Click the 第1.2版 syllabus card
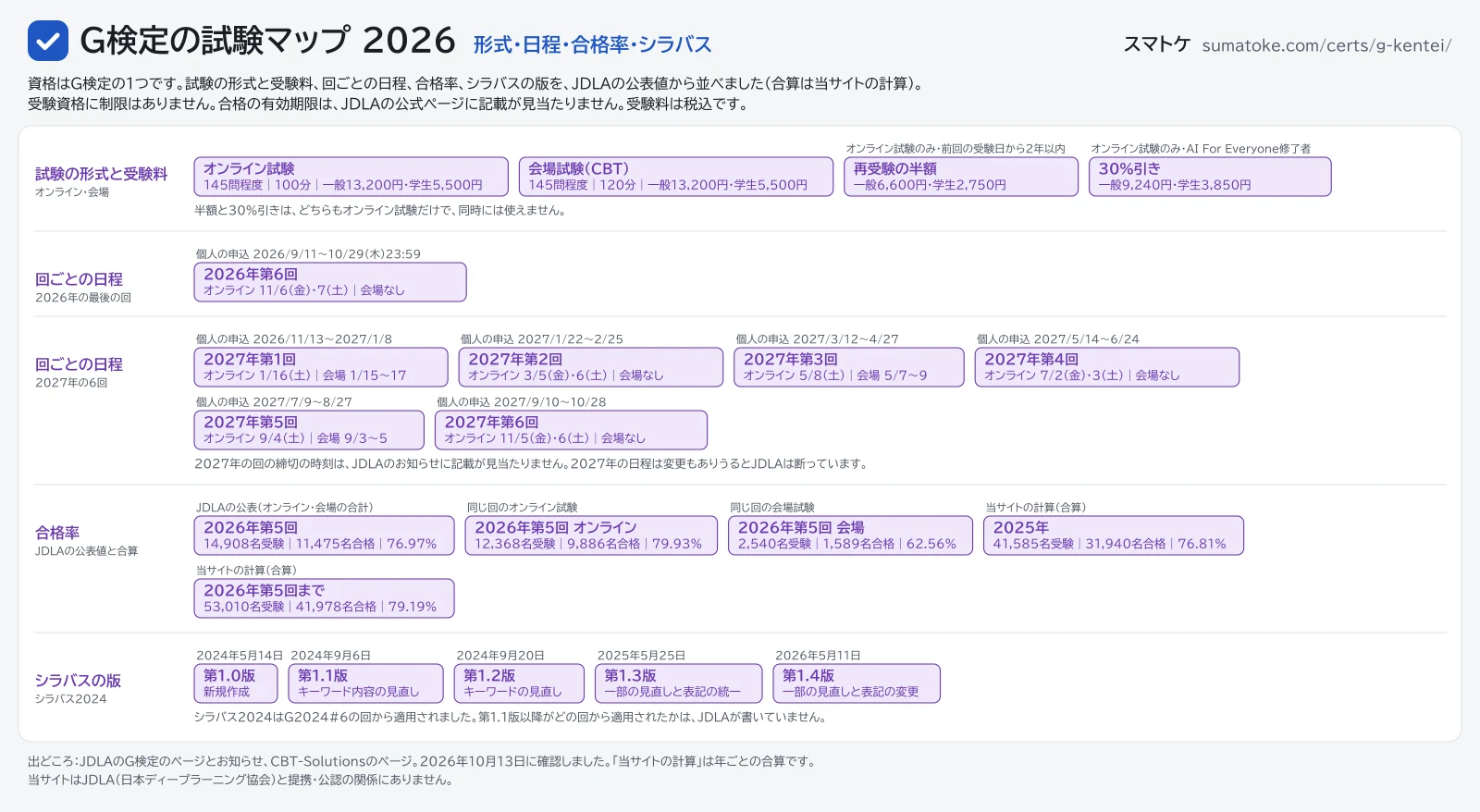The image size is (1480, 812). (520, 683)
